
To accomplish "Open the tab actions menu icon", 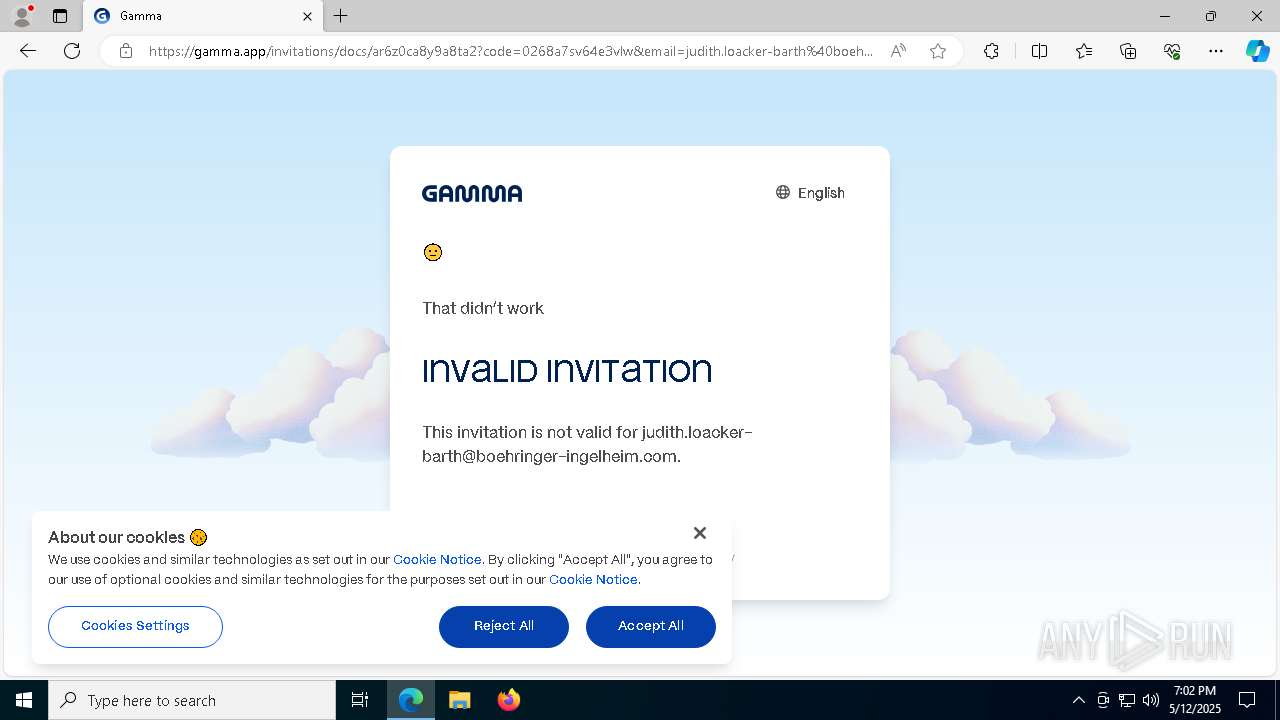I will pyautogui.click(x=60, y=16).
